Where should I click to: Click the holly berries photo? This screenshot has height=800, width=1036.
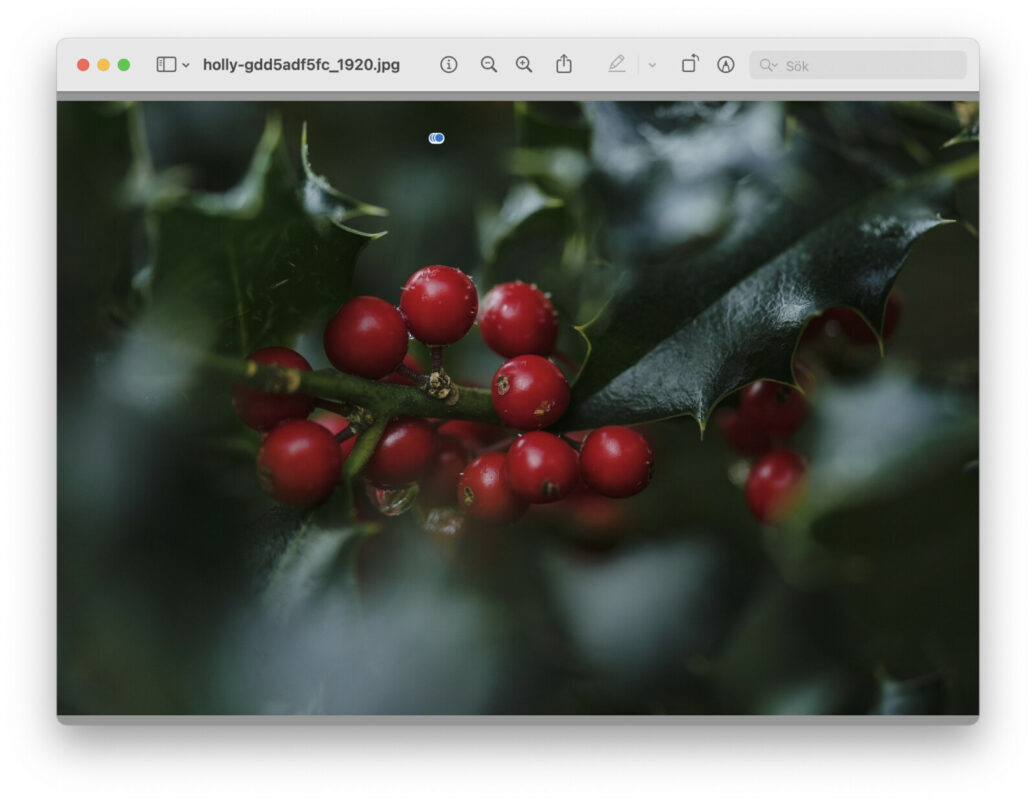click(518, 408)
